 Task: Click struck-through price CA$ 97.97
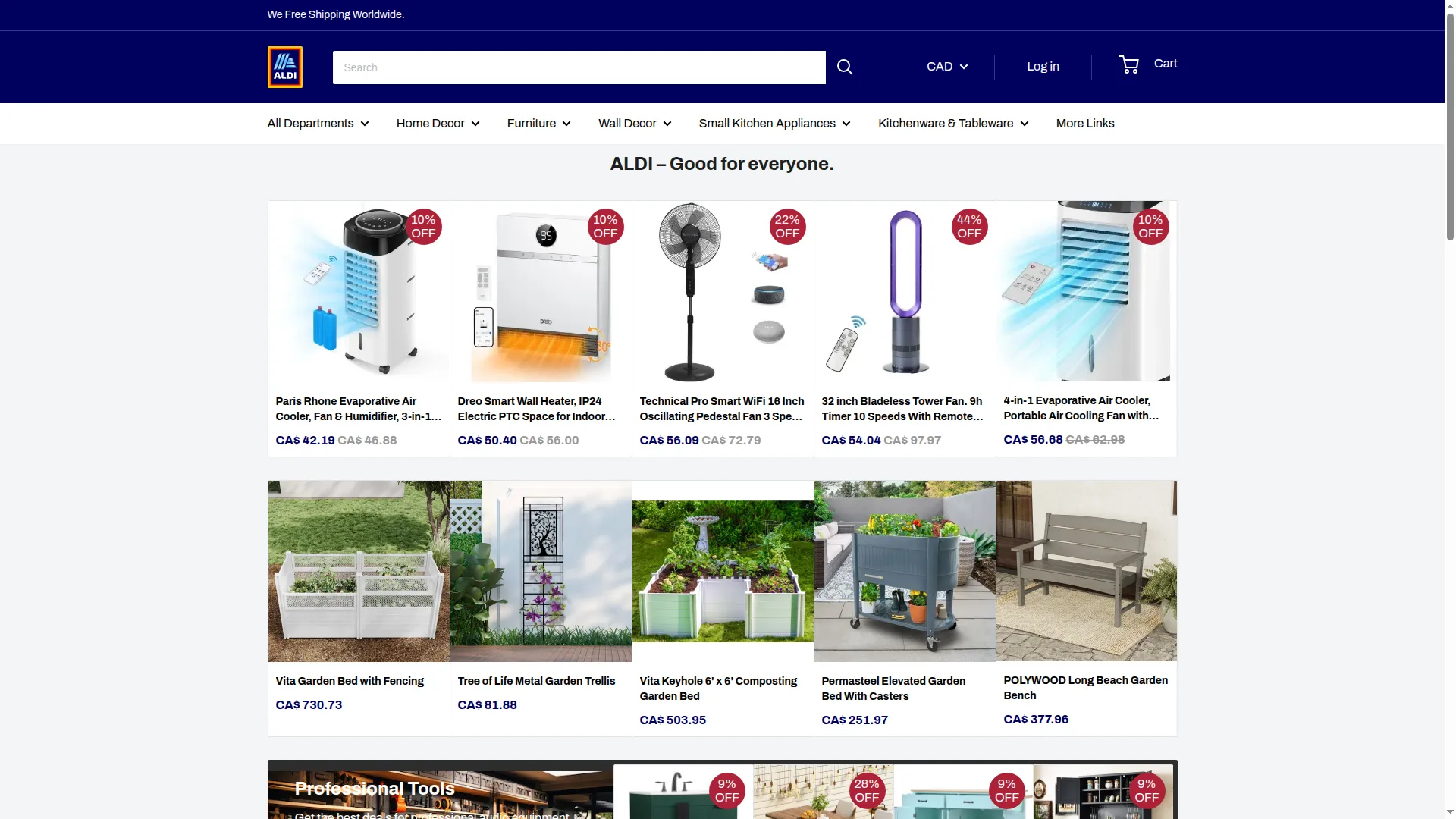tap(912, 440)
